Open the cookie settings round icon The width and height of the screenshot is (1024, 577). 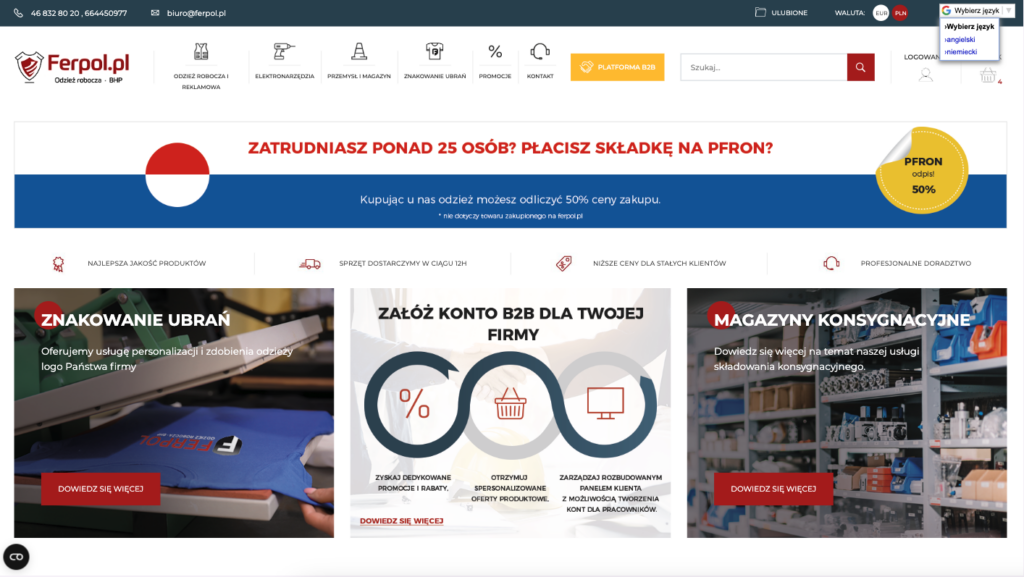click(x=16, y=557)
